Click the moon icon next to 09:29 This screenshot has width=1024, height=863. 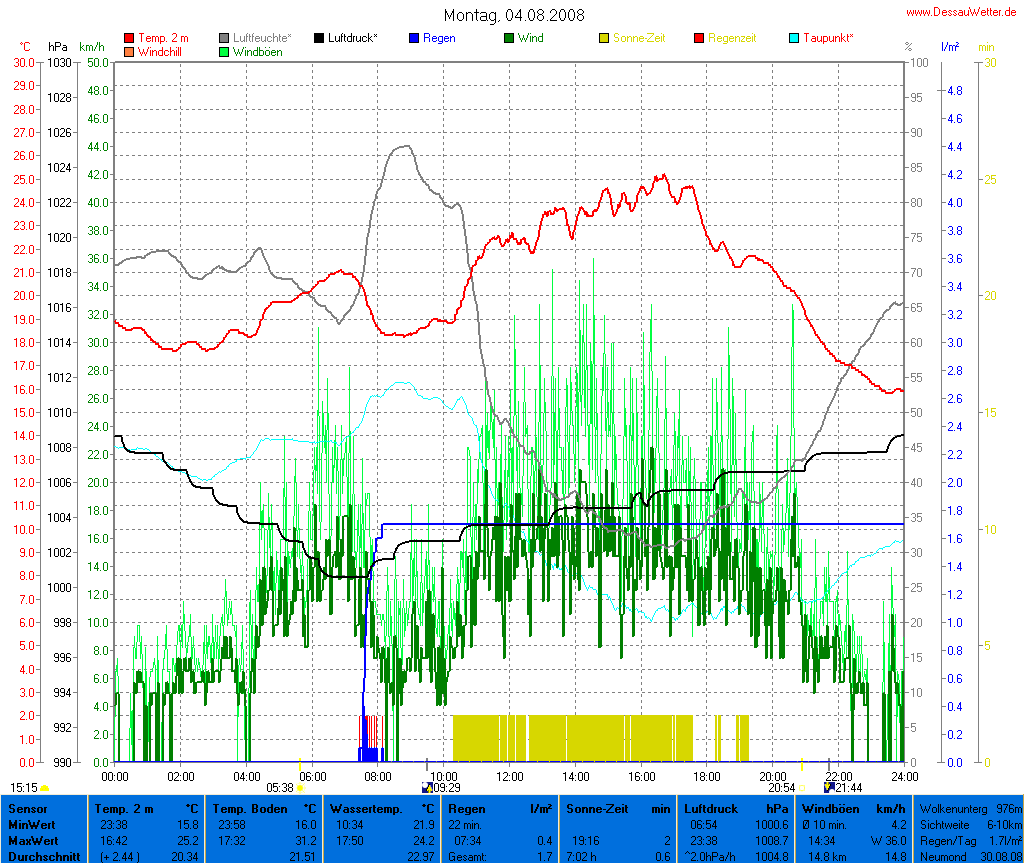(428, 788)
